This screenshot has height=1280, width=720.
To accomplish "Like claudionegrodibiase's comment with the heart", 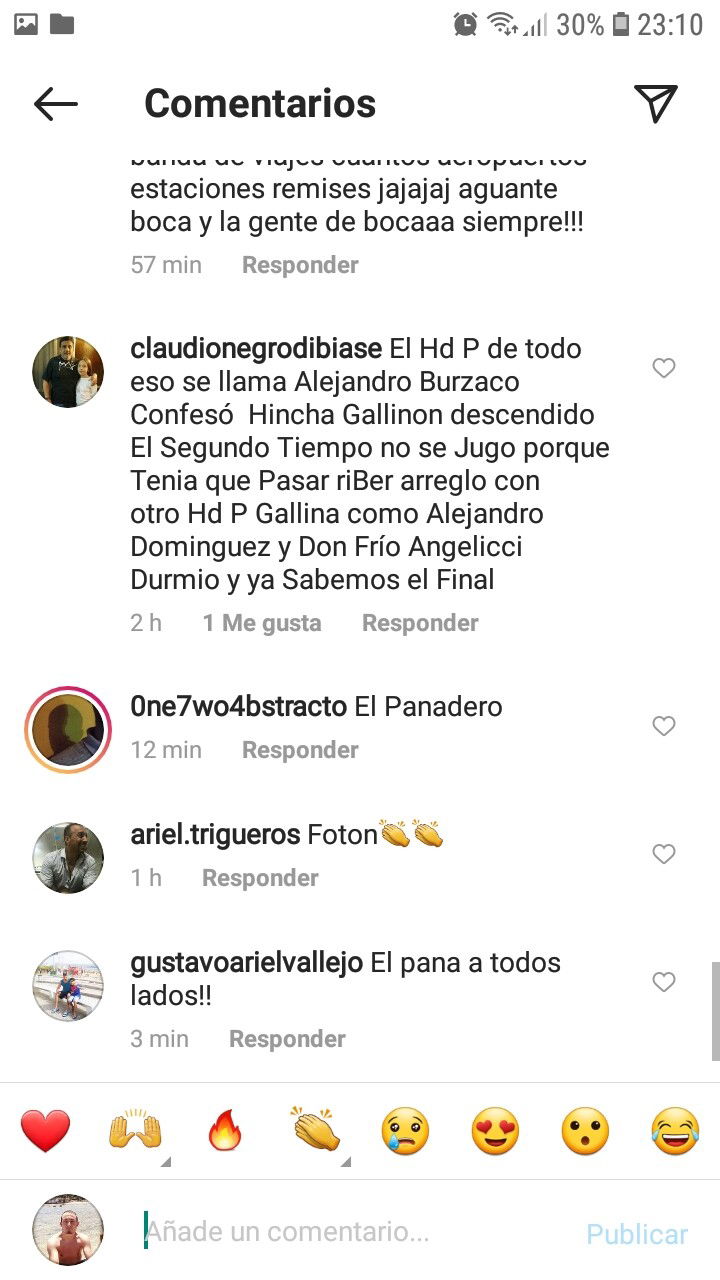I will [664, 368].
